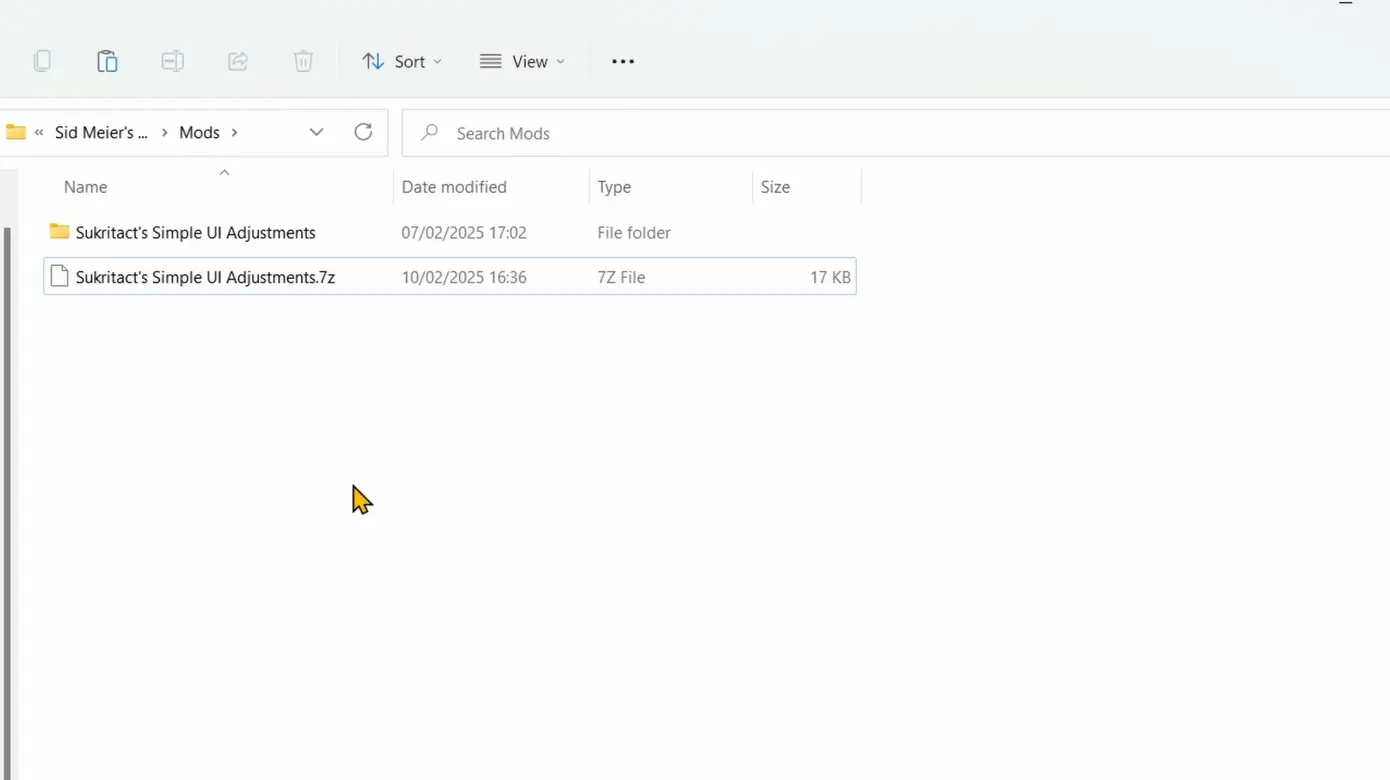
Task: Select Sukritact's Simple UI Adjustments folder
Action: pos(196,232)
